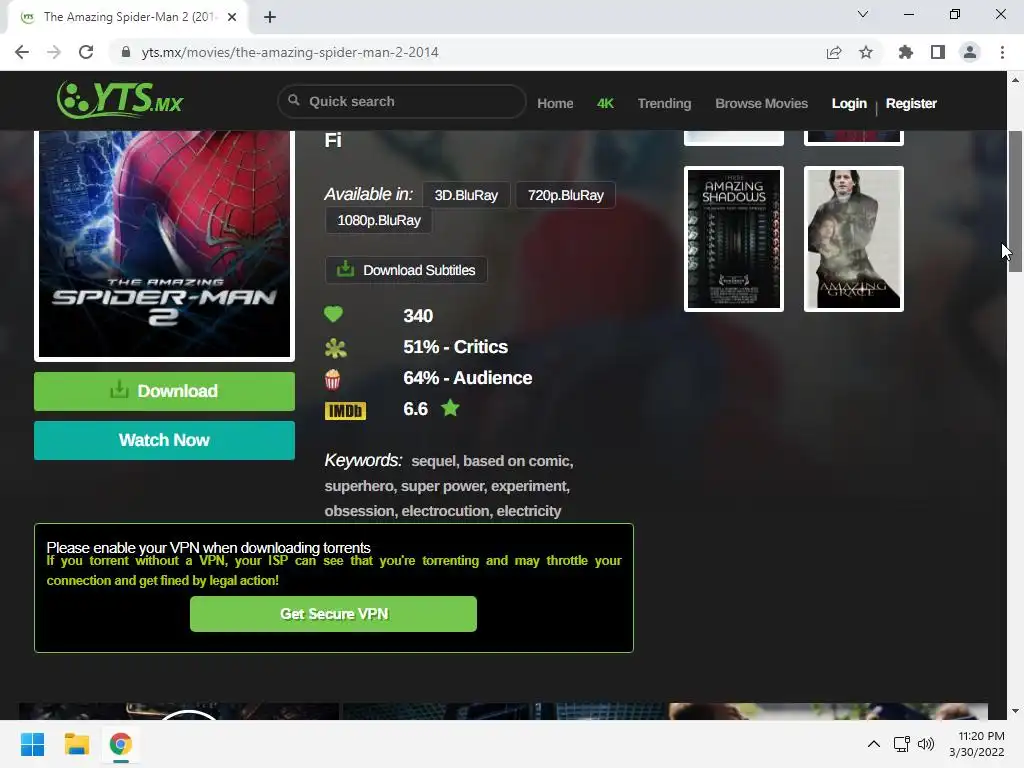Click the Watch Now button

(165, 440)
